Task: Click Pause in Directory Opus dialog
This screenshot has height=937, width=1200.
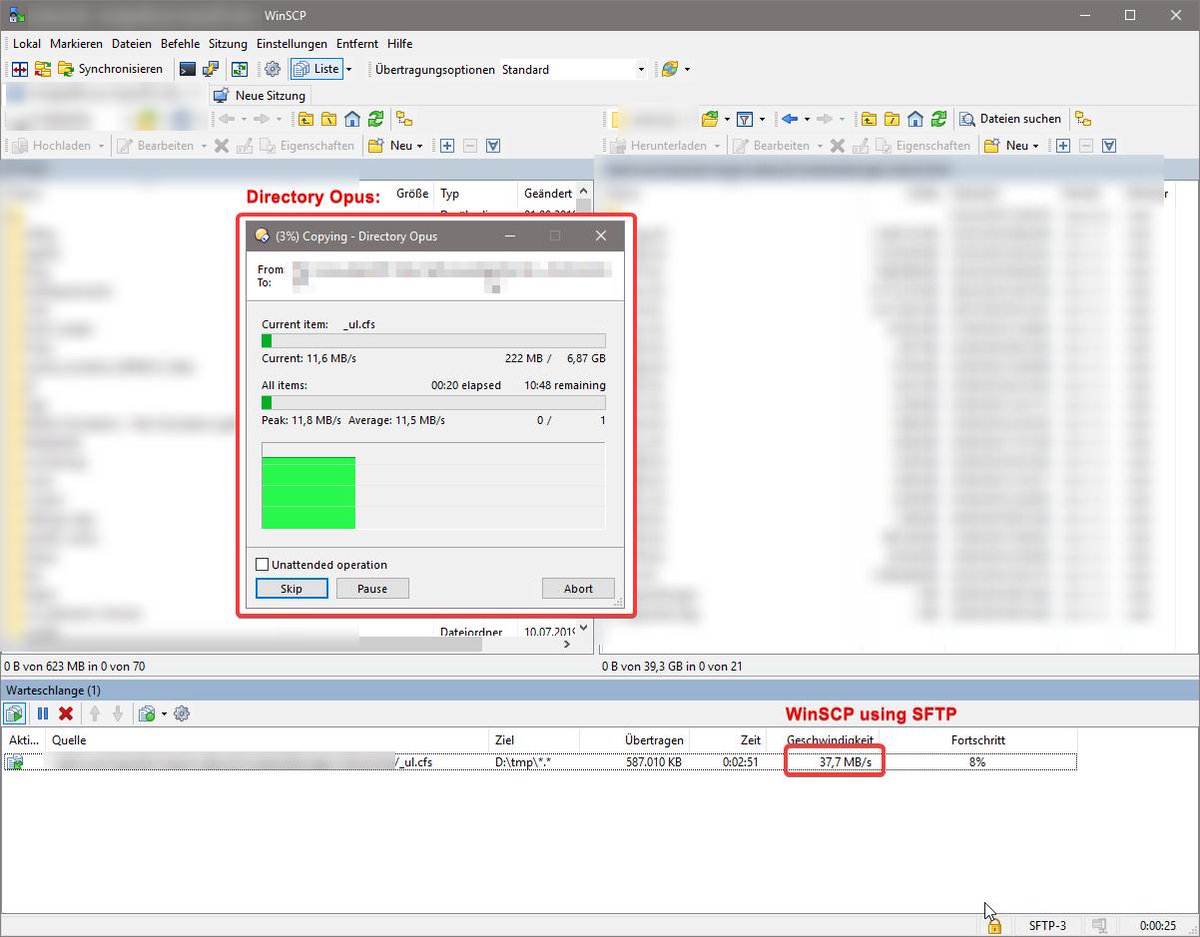Action: [372, 588]
